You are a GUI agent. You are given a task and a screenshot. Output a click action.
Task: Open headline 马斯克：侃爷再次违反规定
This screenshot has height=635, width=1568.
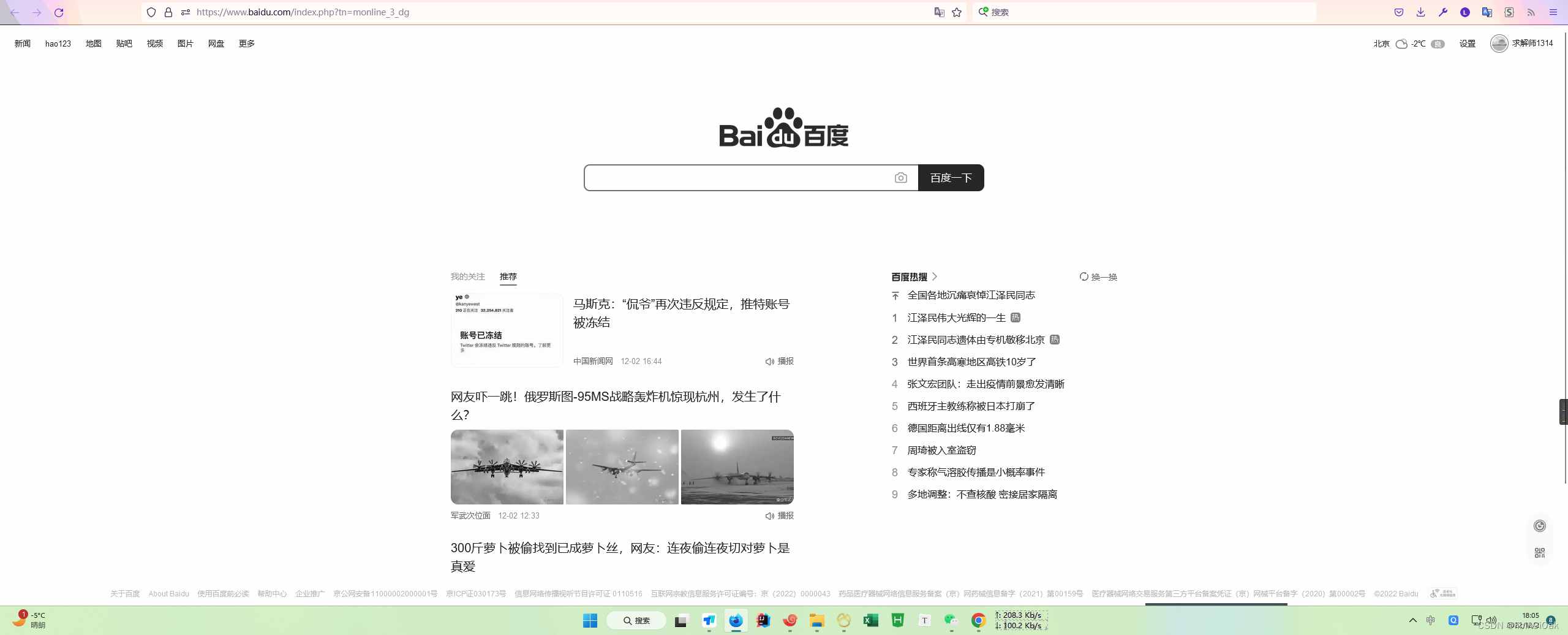point(682,313)
